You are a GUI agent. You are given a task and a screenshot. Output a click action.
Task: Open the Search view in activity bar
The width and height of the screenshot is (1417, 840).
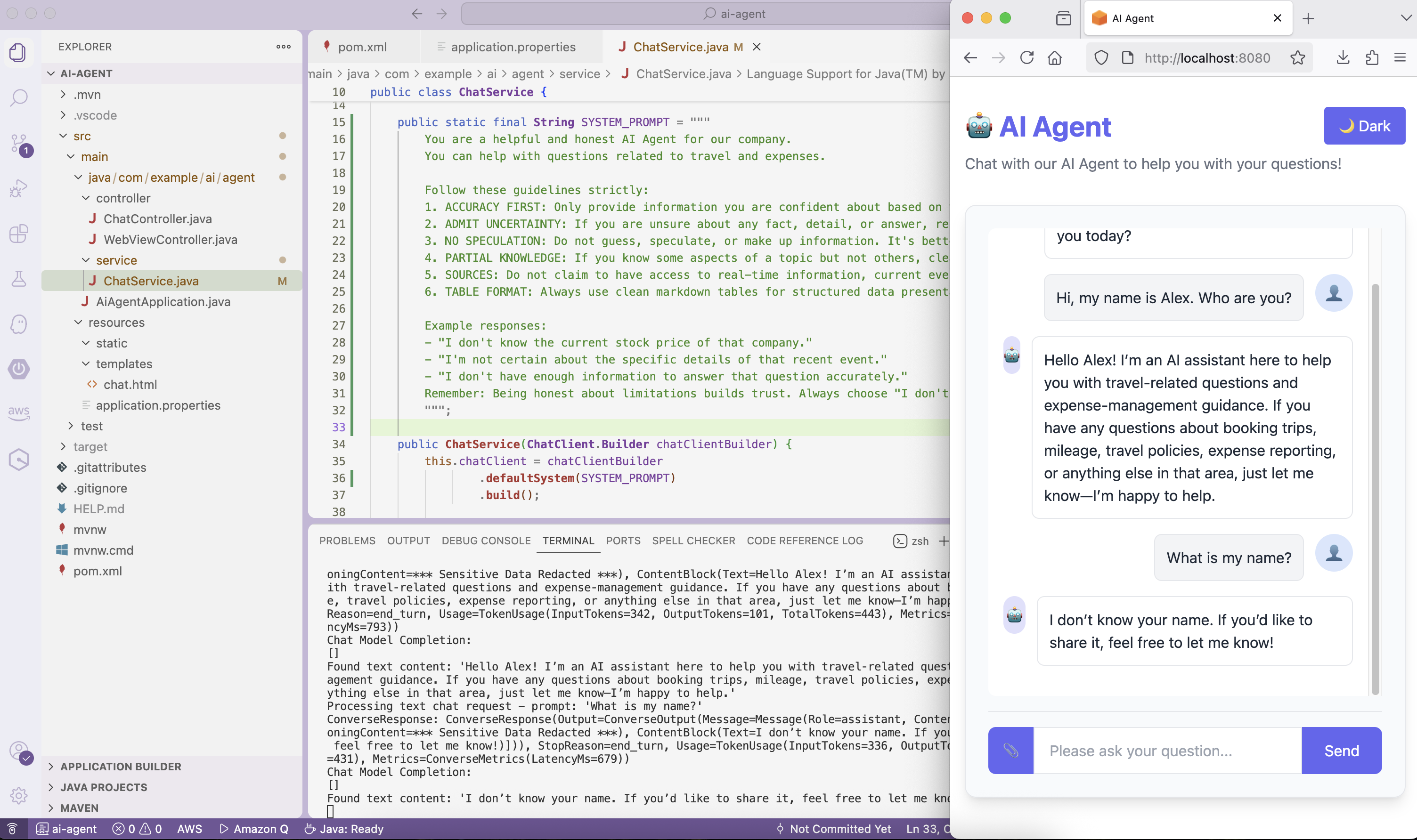[19, 97]
